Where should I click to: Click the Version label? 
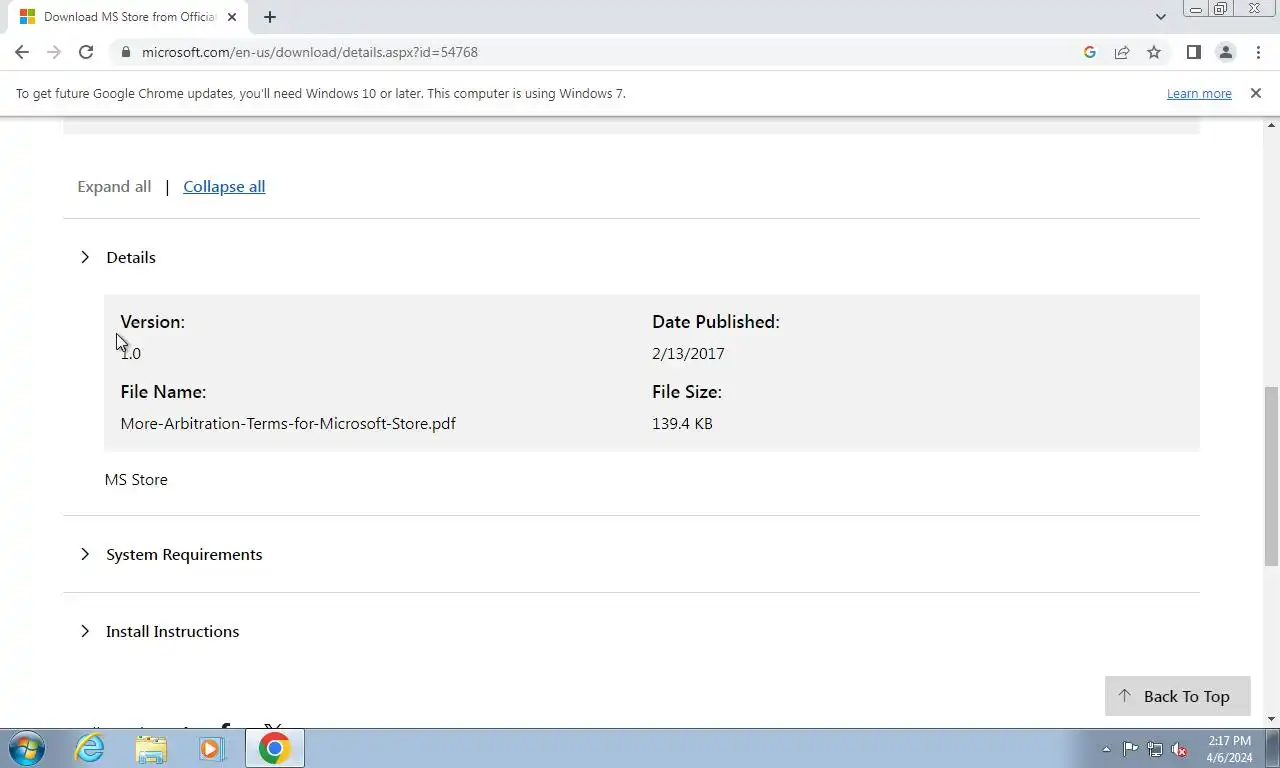(152, 322)
